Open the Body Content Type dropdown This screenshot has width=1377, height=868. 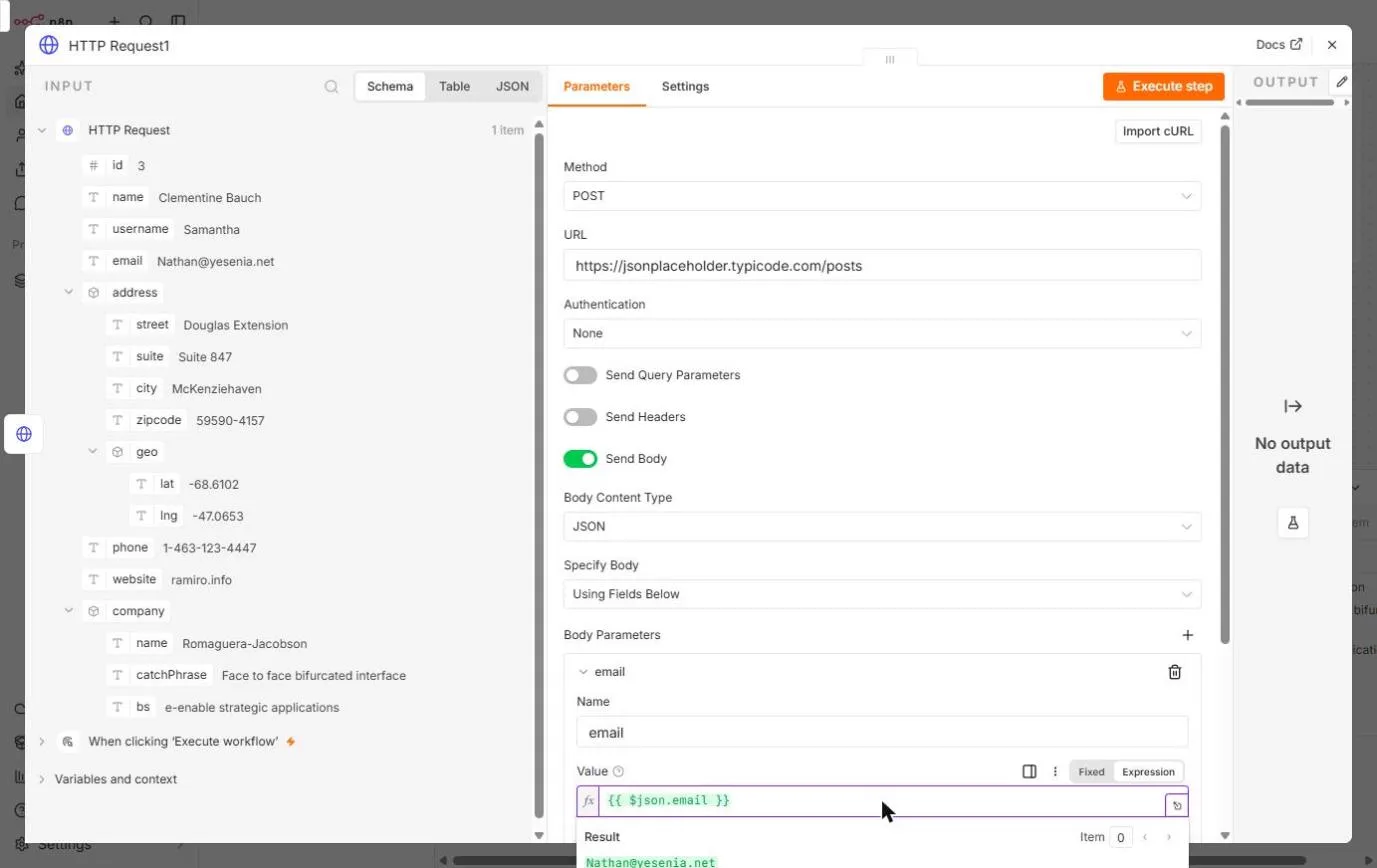click(x=882, y=526)
